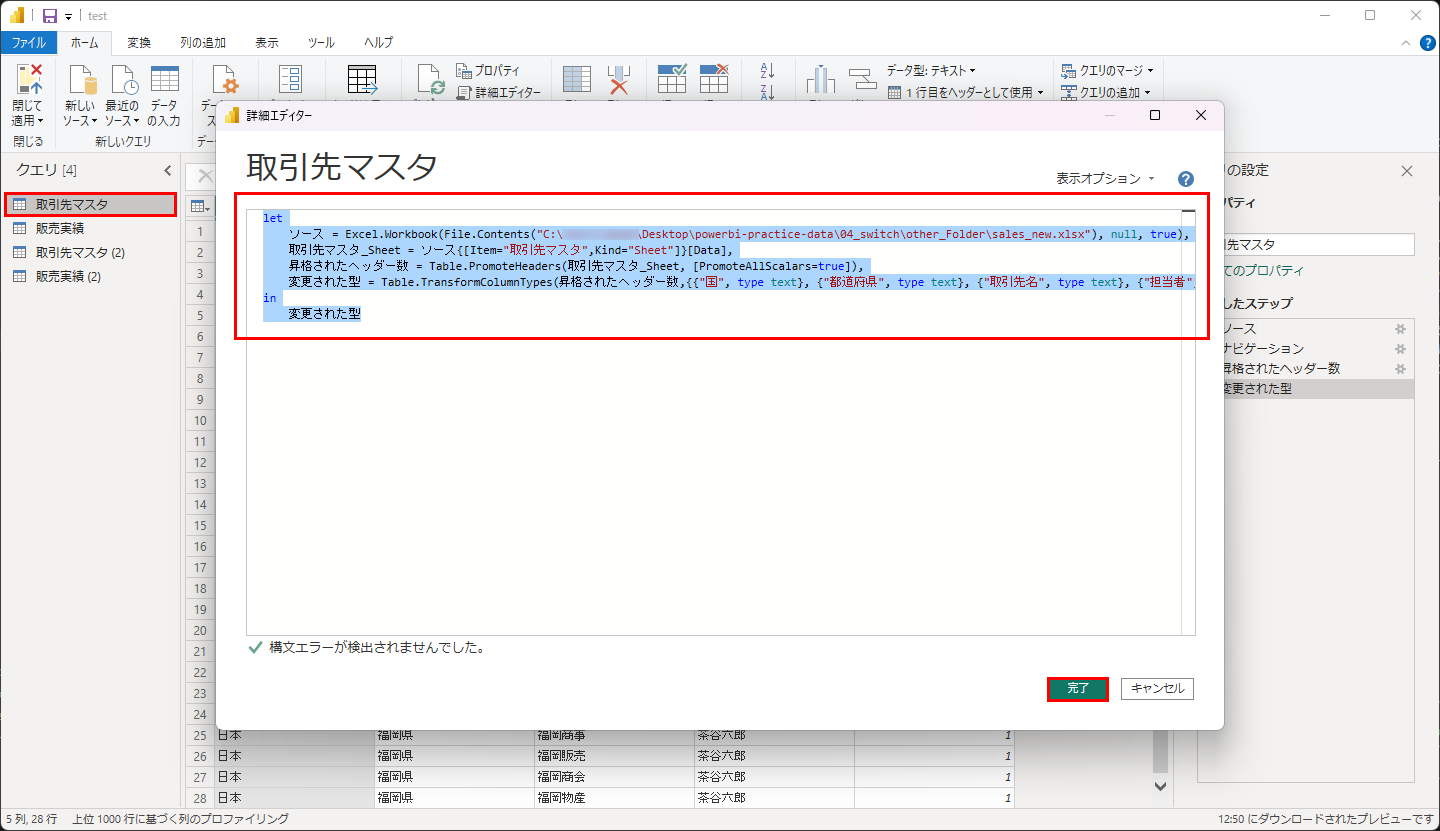The image size is (1440, 831).
Task: Click the Enter Data table icon
Action: click(164, 80)
